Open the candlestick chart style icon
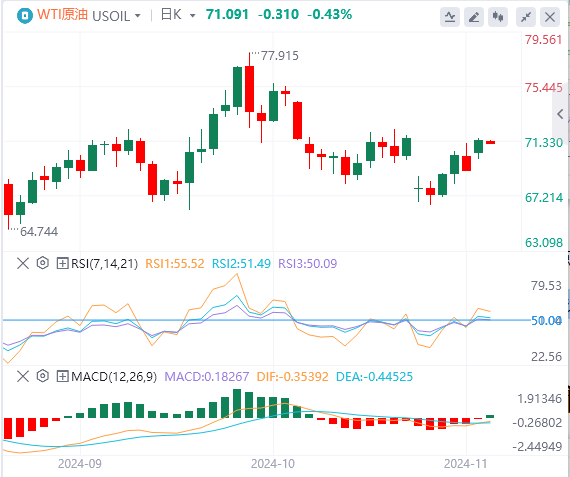 [498, 17]
